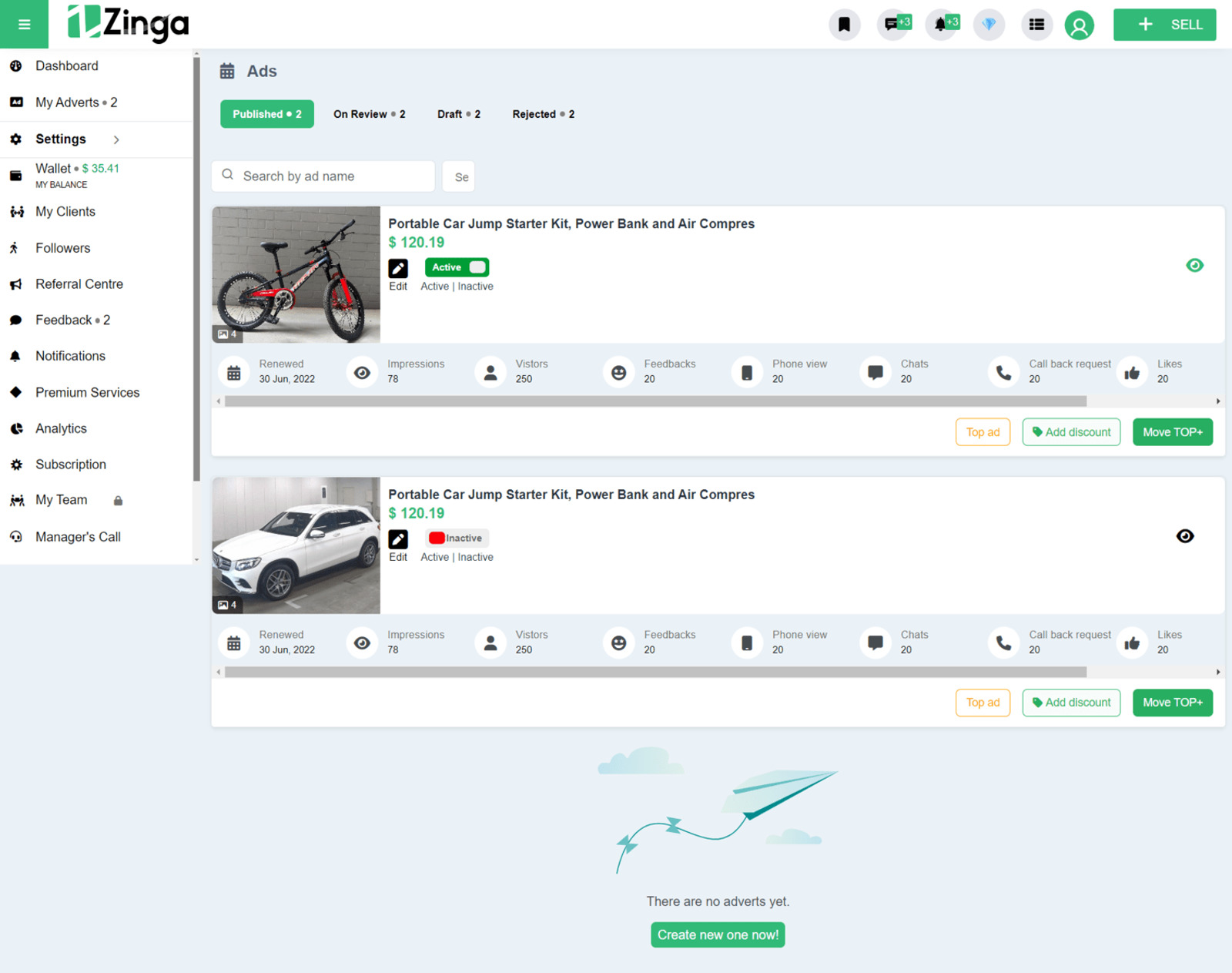
Task: Click the Move TOP+ button on the bike advert
Action: [x=1172, y=432]
